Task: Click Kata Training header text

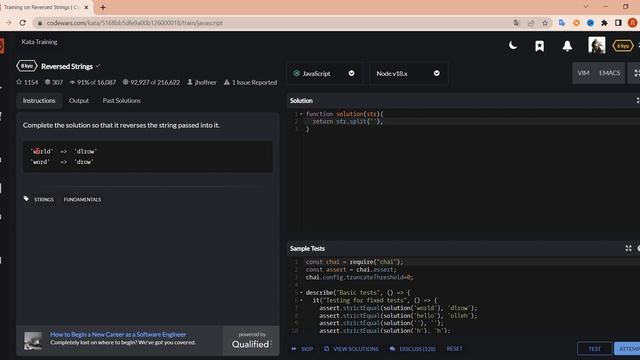Action: [40, 42]
